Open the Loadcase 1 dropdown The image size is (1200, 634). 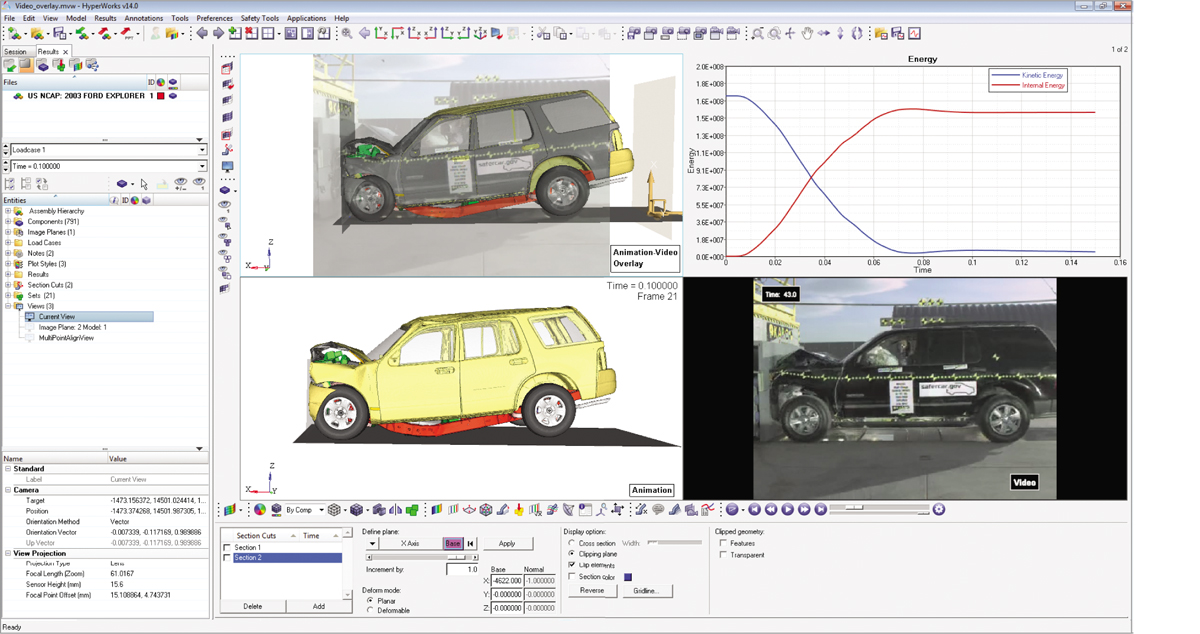pyautogui.click(x=202, y=150)
